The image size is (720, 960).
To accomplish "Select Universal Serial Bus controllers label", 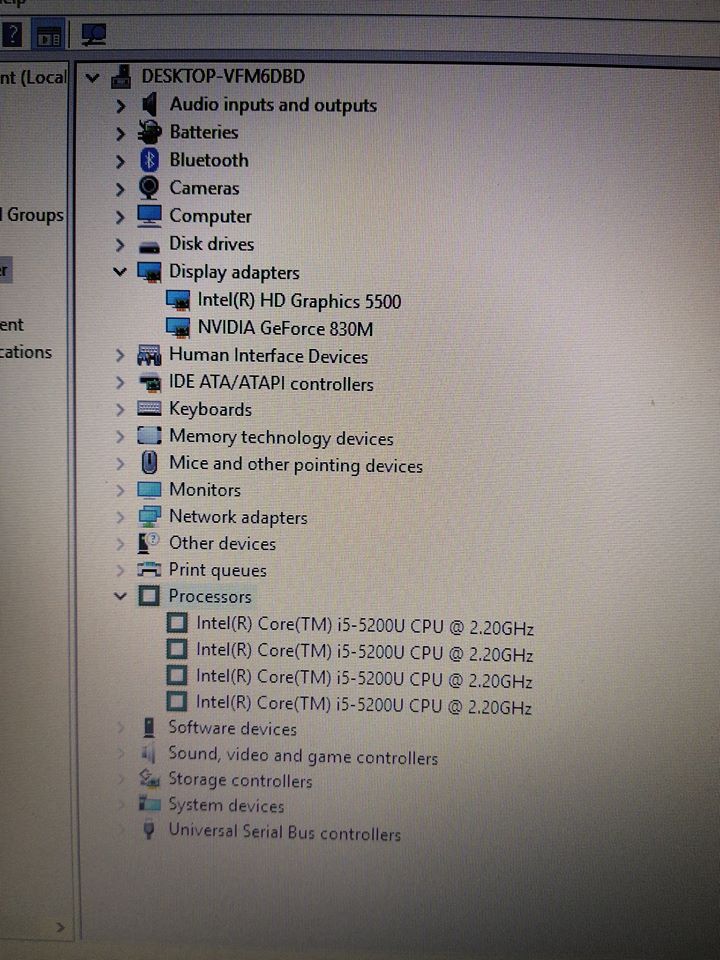I will [285, 832].
